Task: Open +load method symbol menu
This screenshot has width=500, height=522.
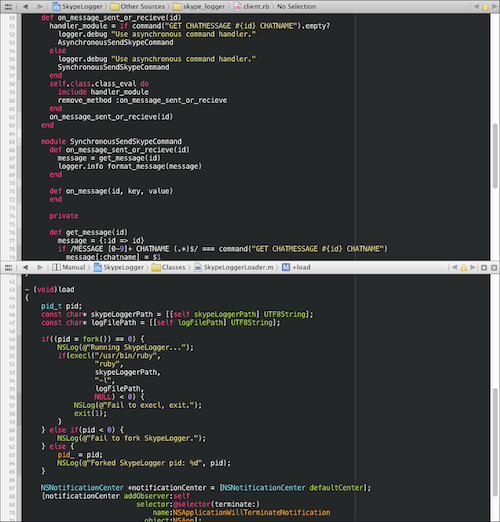Action: tap(296, 267)
